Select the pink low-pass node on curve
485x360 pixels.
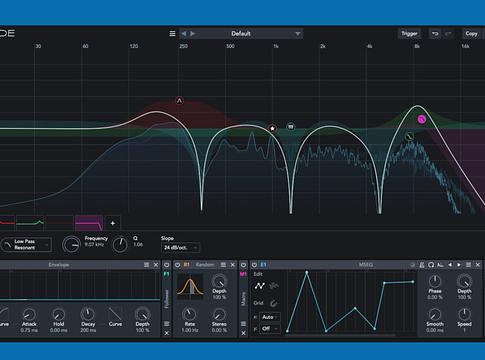click(422, 120)
